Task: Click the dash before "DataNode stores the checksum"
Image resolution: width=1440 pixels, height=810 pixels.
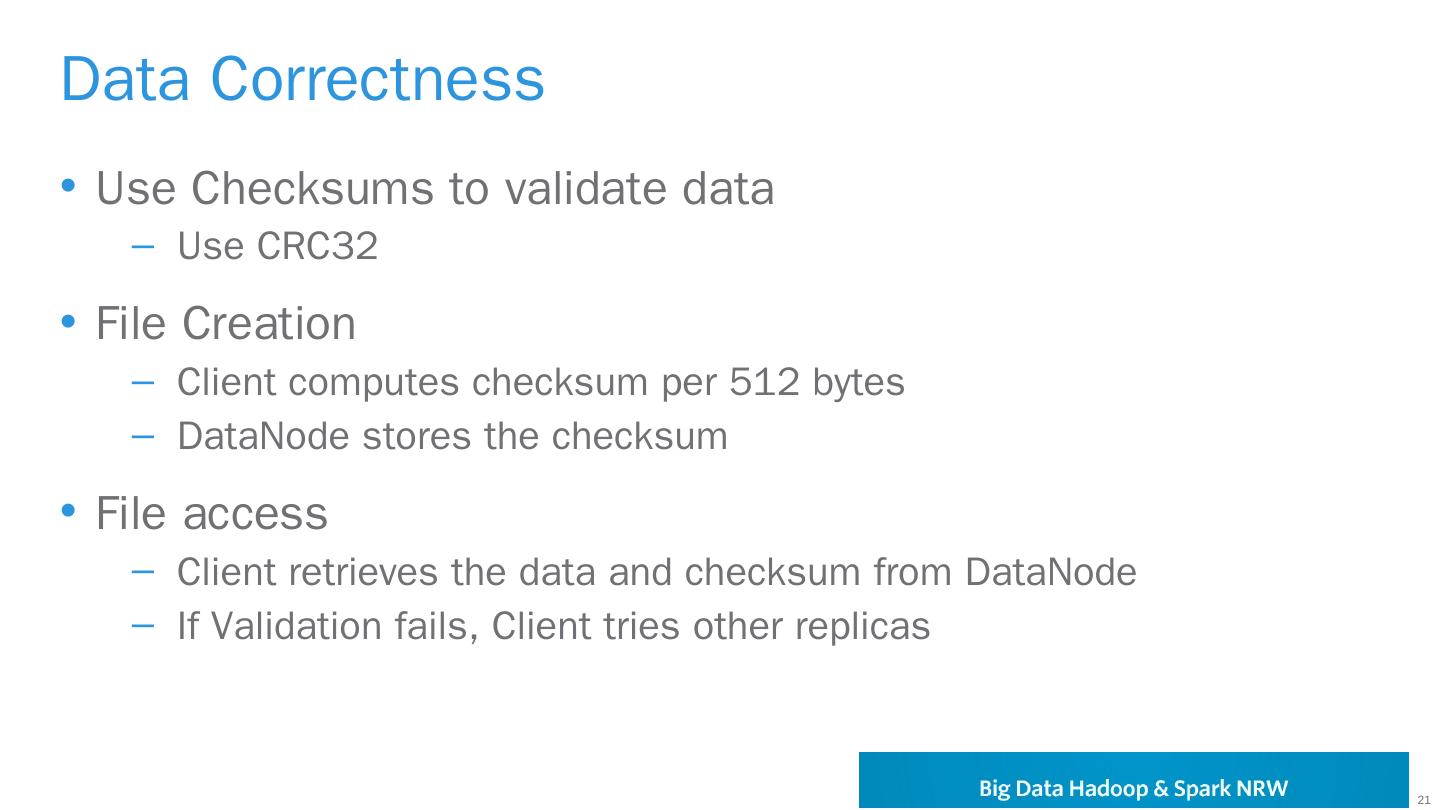Action: [x=143, y=436]
